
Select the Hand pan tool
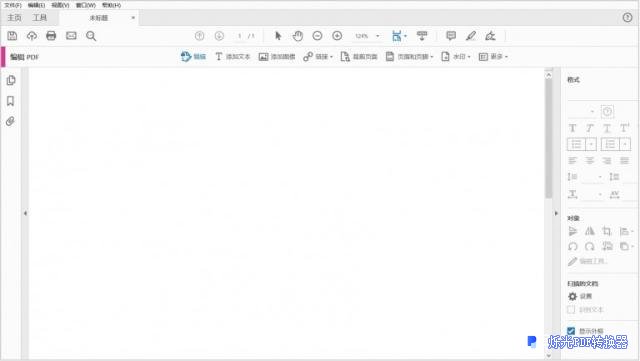point(298,36)
